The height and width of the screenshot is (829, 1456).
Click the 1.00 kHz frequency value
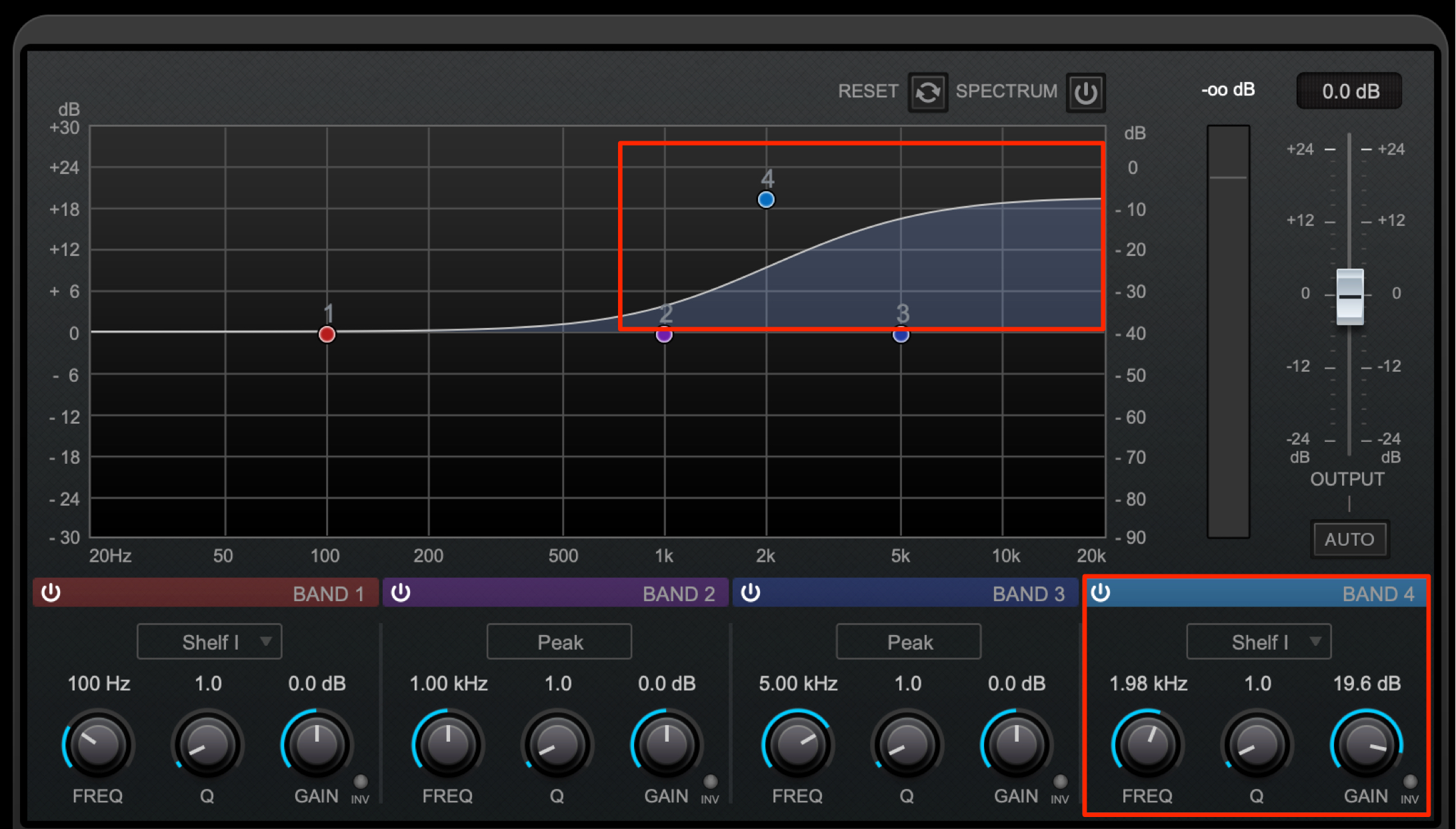(449, 684)
